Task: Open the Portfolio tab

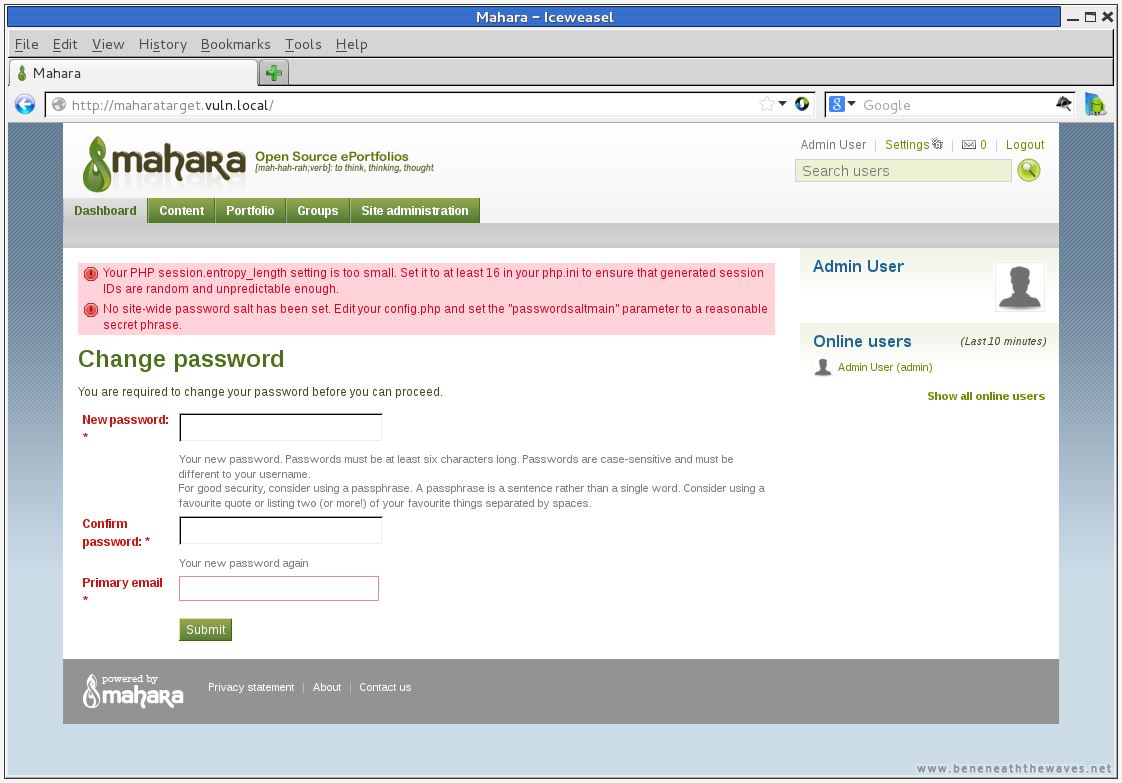Action: 250,210
